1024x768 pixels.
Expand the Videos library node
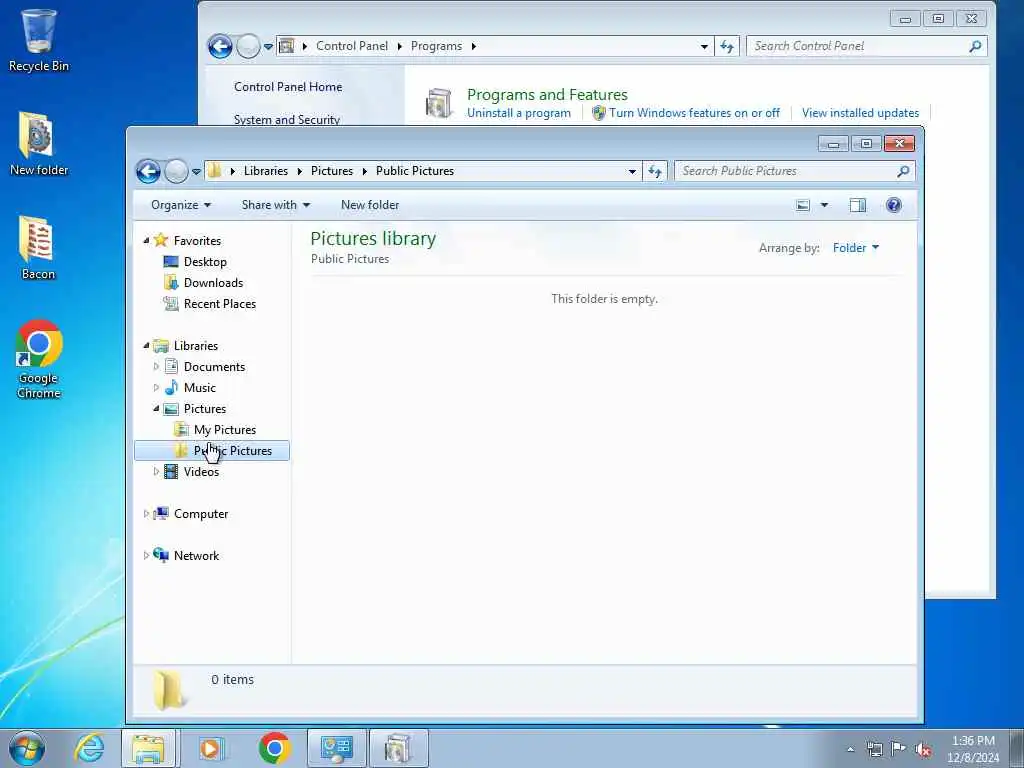click(156, 472)
